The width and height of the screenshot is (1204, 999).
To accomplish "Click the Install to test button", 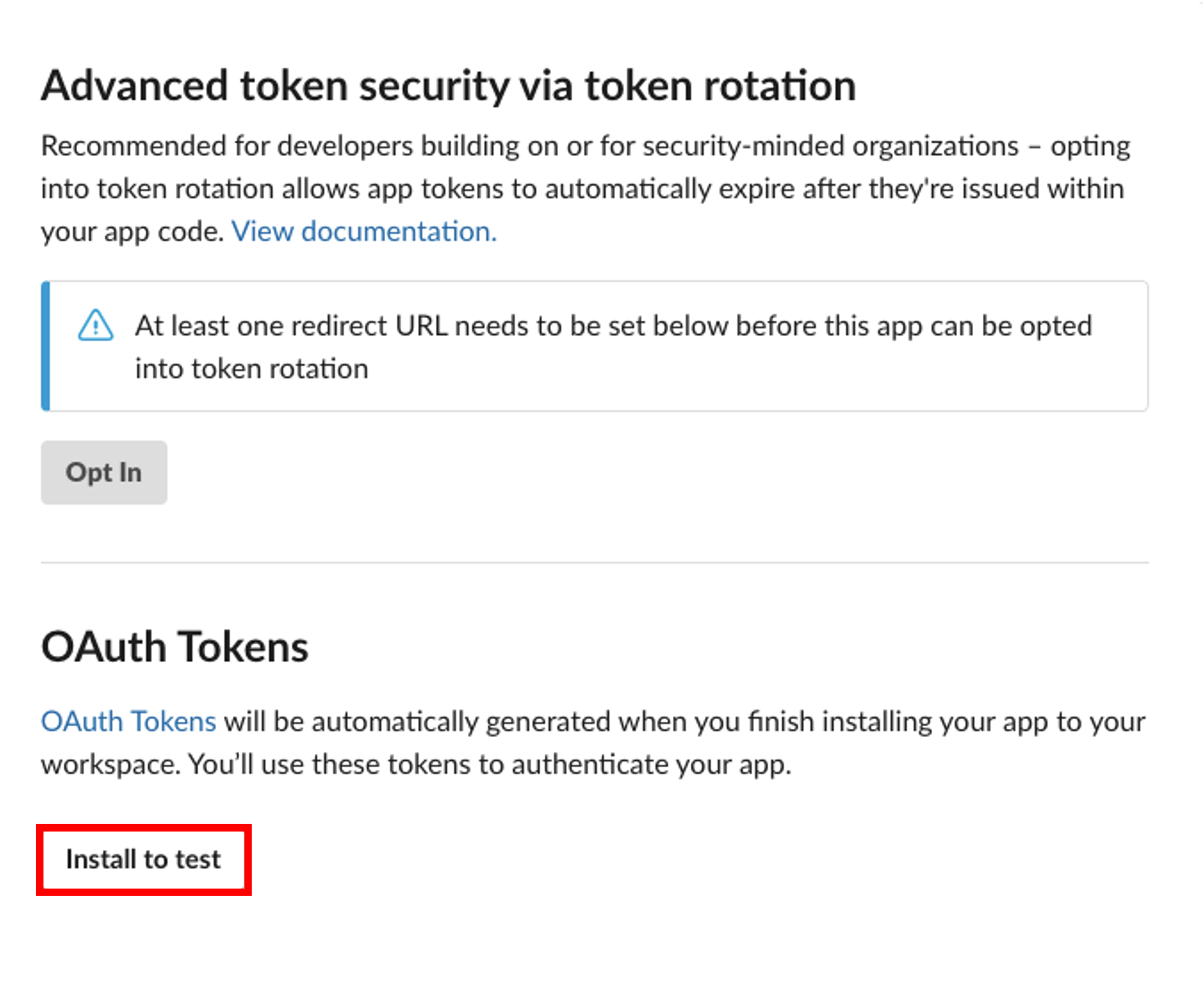I will click(143, 860).
